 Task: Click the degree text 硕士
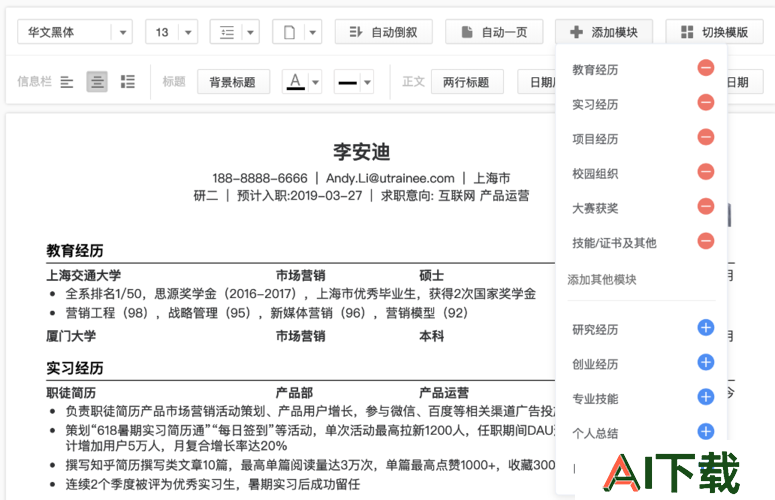click(431, 275)
